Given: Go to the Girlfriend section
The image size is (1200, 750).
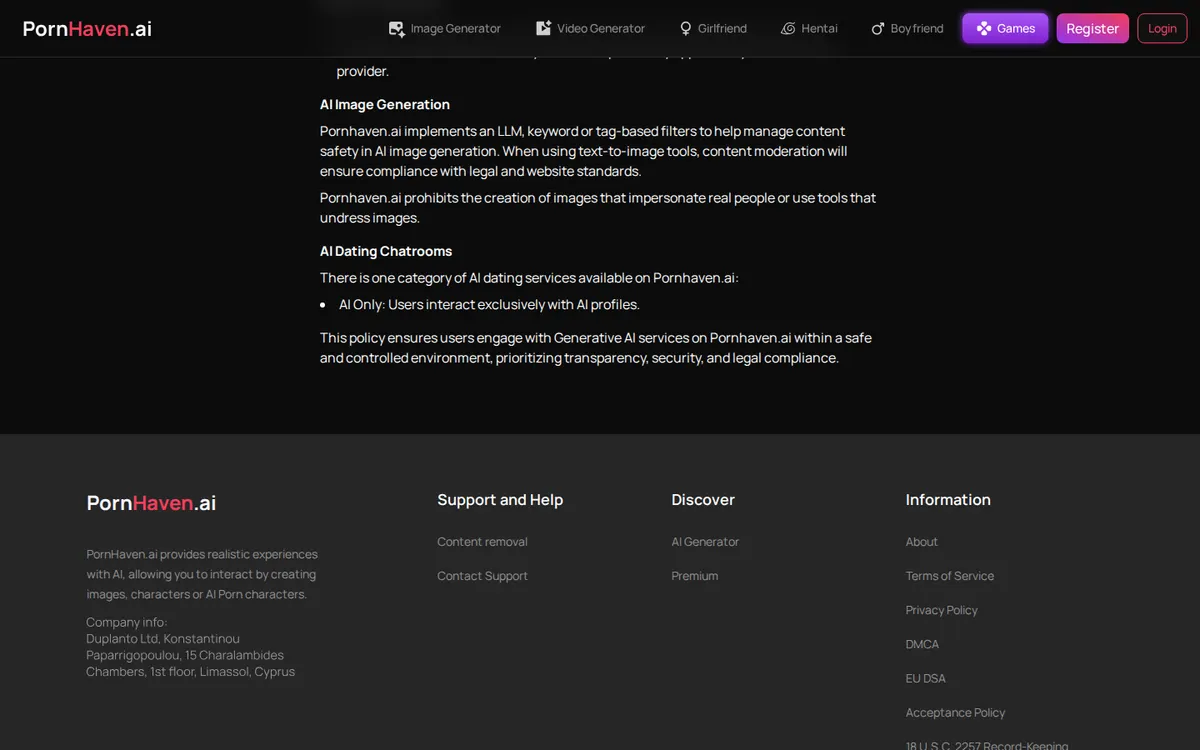Looking at the screenshot, I should point(713,28).
